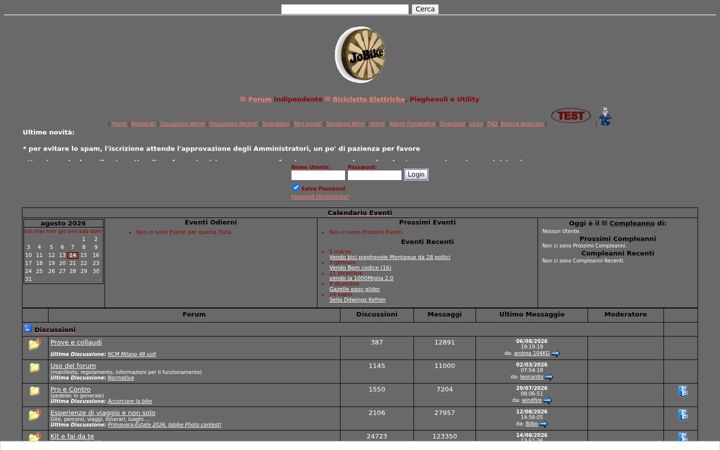The width and height of the screenshot is (720, 450).
Task: Click the JoBike wheel logo
Action: [x=360, y=55]
